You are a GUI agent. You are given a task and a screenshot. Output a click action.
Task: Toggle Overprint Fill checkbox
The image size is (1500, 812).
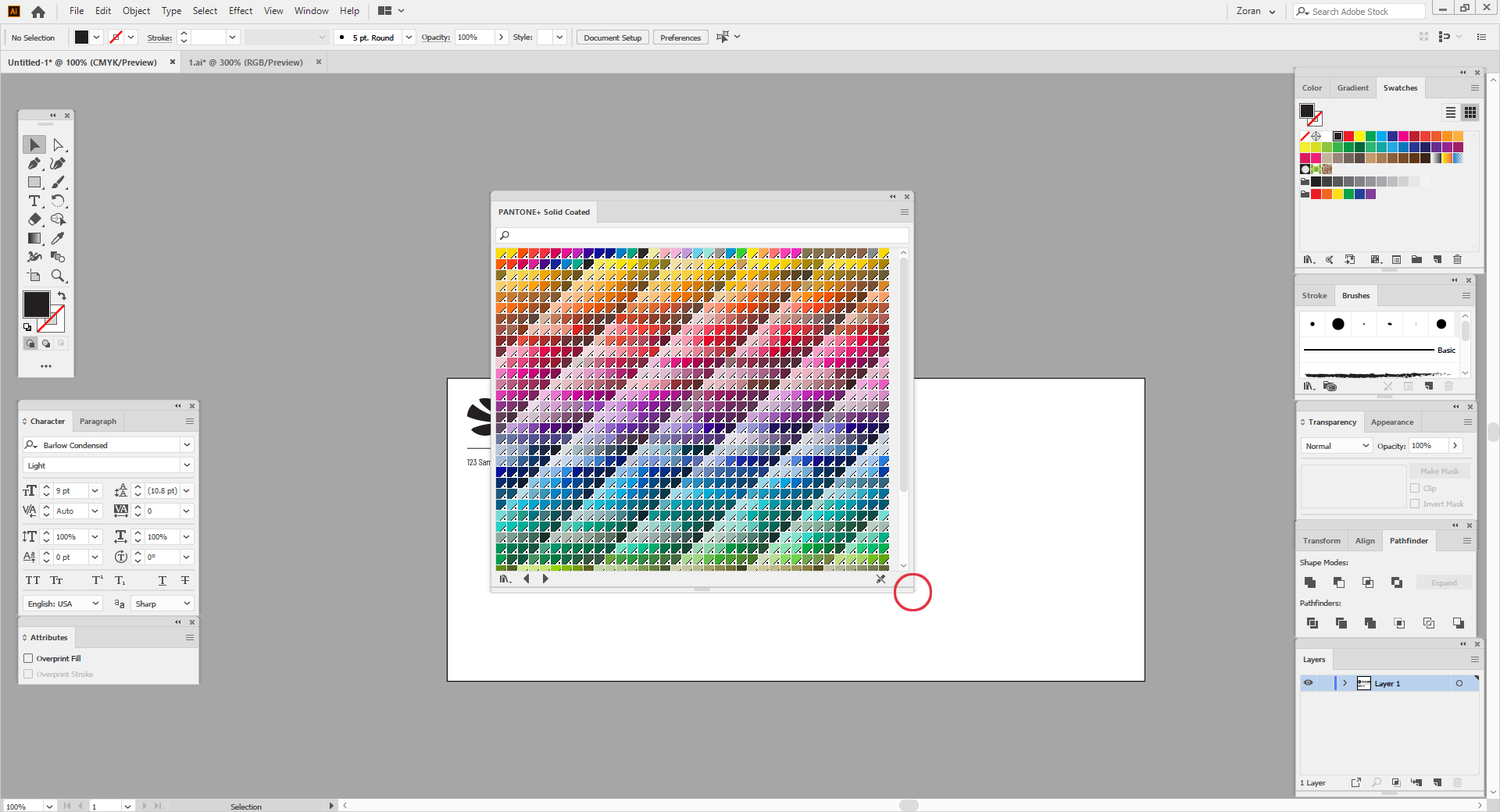28,658
